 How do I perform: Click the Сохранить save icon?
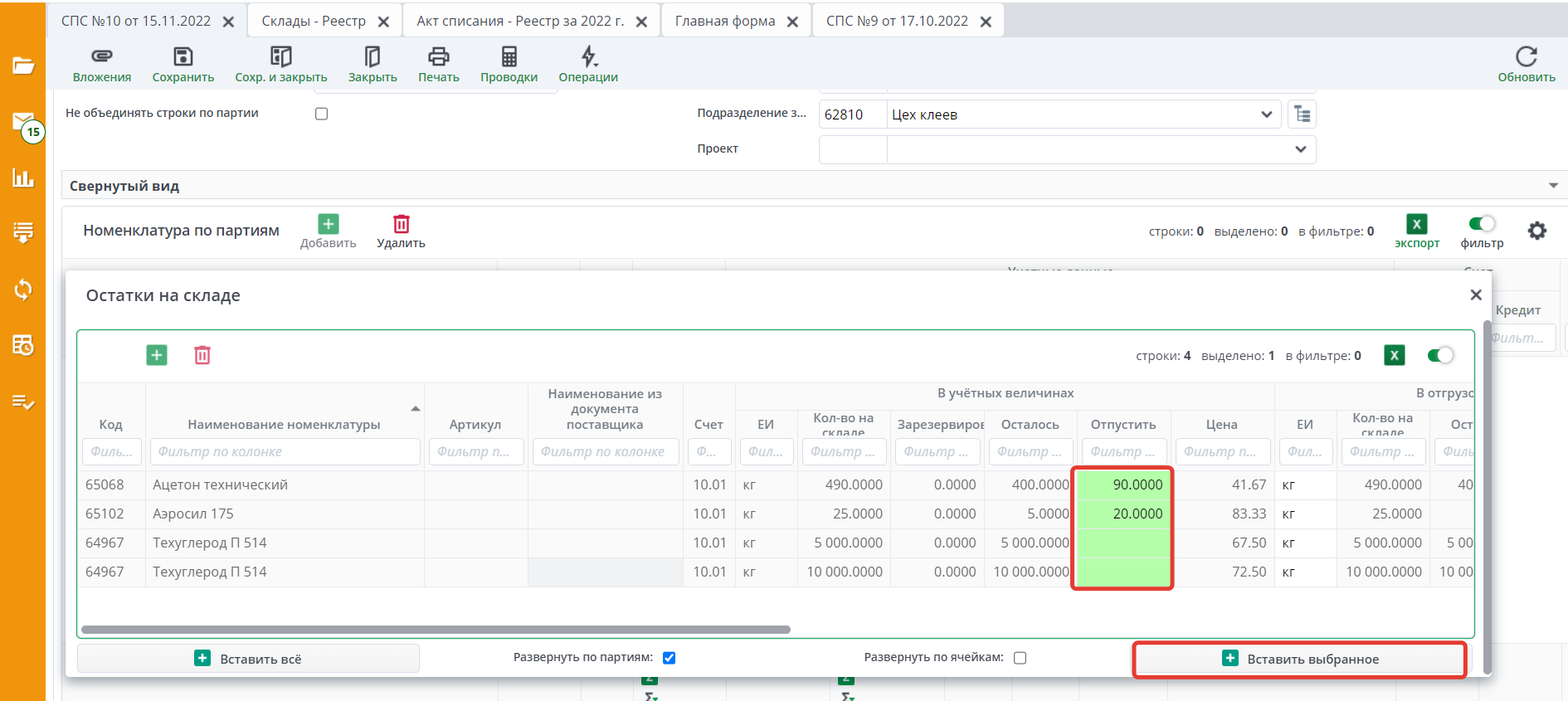[x=183, y=56]
